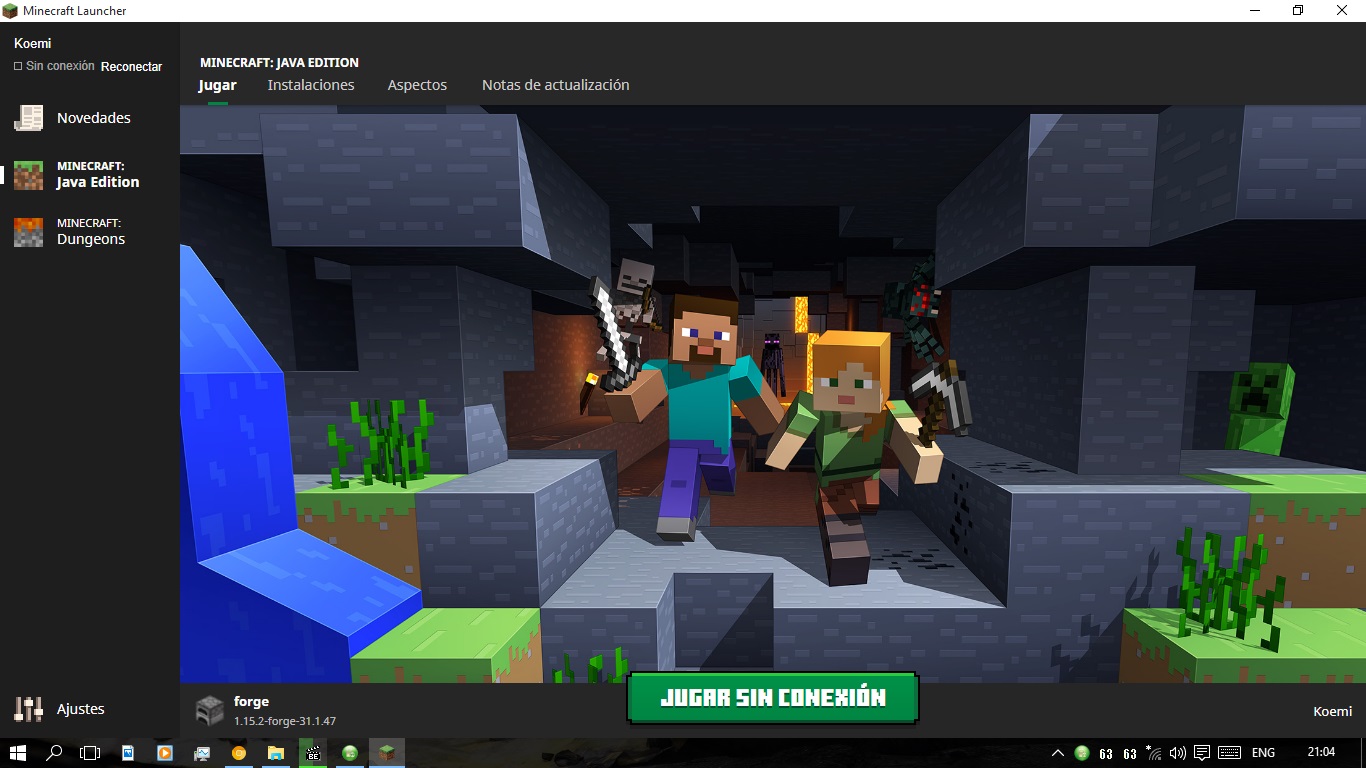Click the forge furnace installation icon
This screenshot has width=1366, height=768.
coord(209,710)
